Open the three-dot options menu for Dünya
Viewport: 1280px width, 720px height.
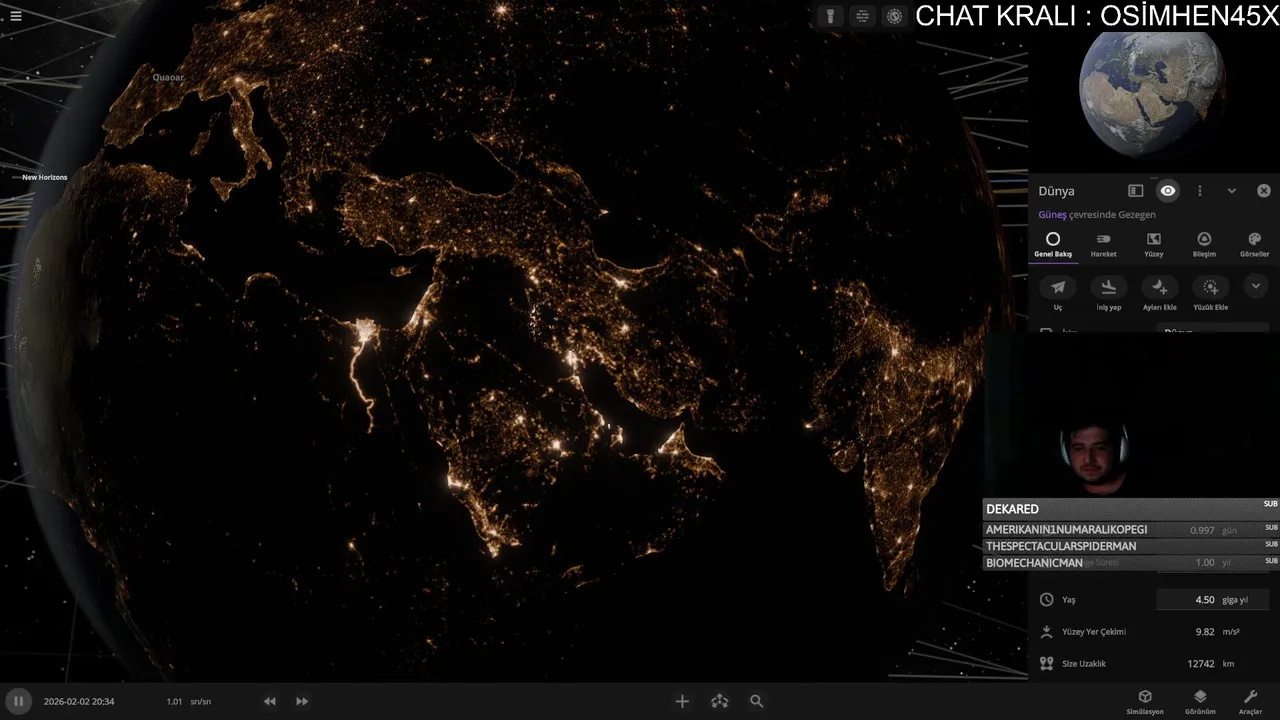(x=1200, y=190)
